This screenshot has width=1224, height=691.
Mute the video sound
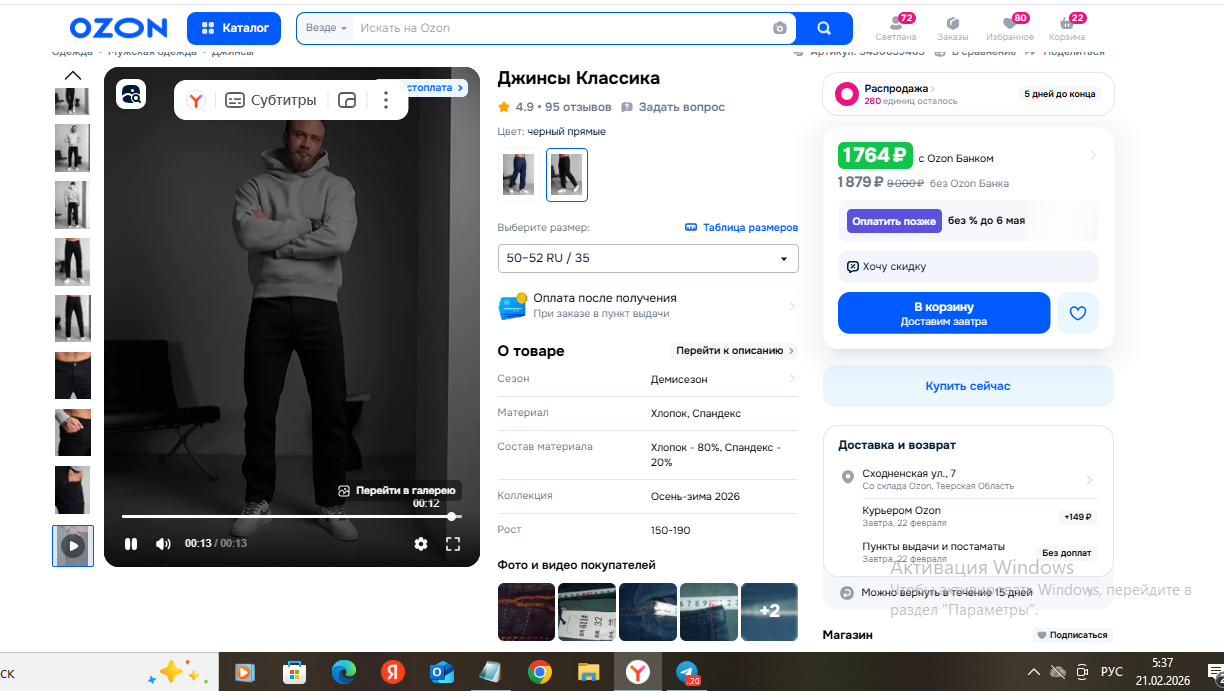[163, 544]
